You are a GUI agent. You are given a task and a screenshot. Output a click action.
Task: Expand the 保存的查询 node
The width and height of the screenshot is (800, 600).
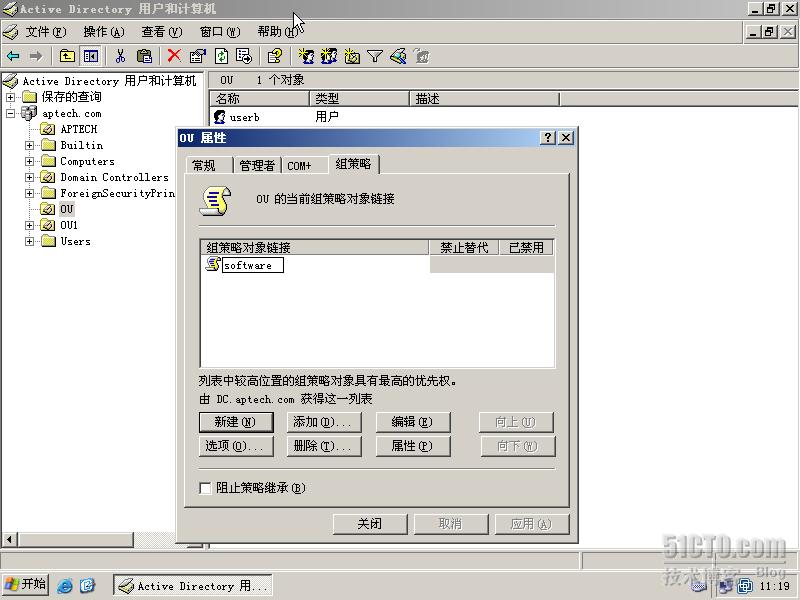click(x=10, y=97)
